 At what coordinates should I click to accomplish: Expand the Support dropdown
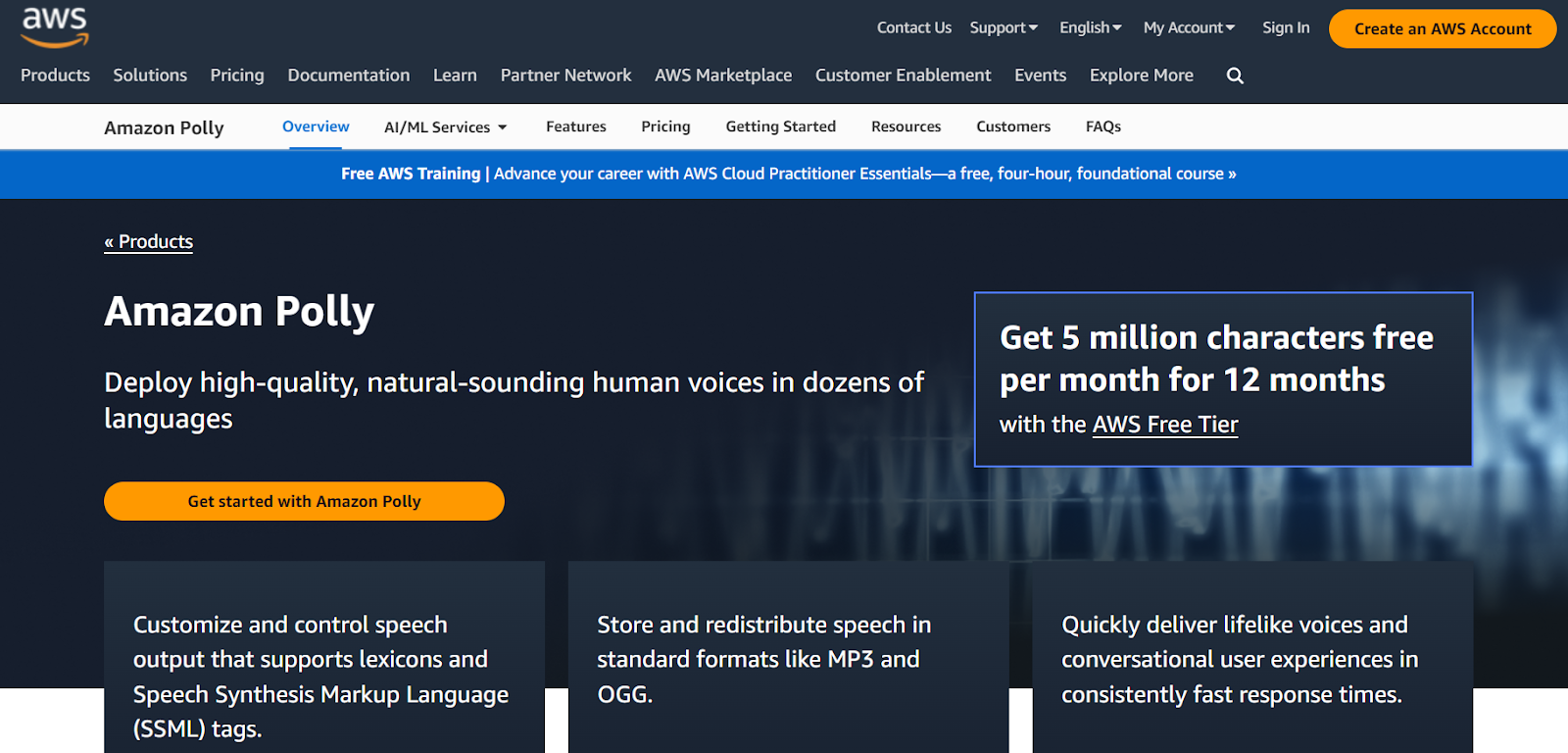click(1004, 27)
